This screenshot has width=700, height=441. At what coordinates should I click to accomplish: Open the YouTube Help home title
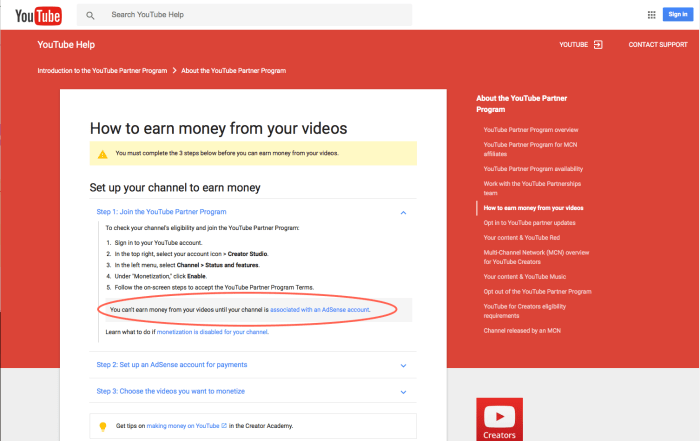(x=66, y=45)
